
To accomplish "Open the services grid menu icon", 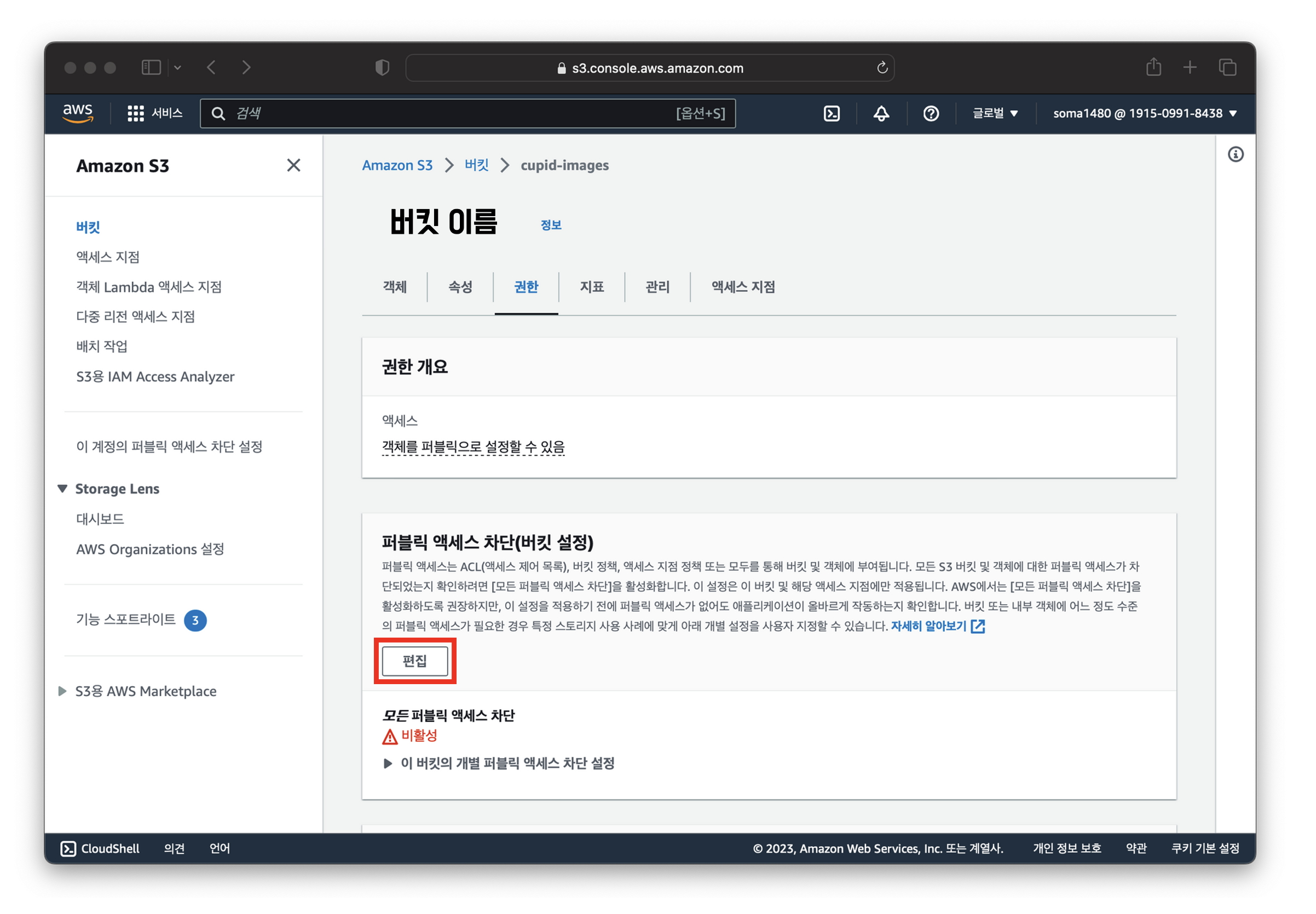I will click(135, 113).
